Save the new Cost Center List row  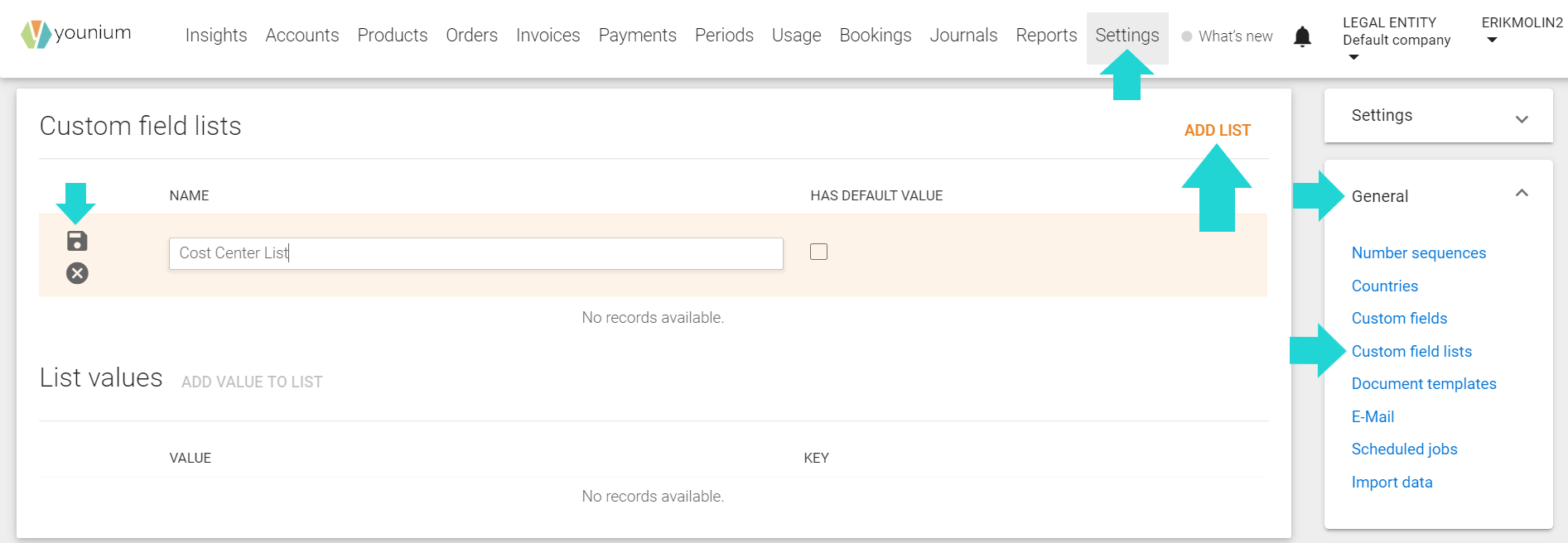coord(77,241)
